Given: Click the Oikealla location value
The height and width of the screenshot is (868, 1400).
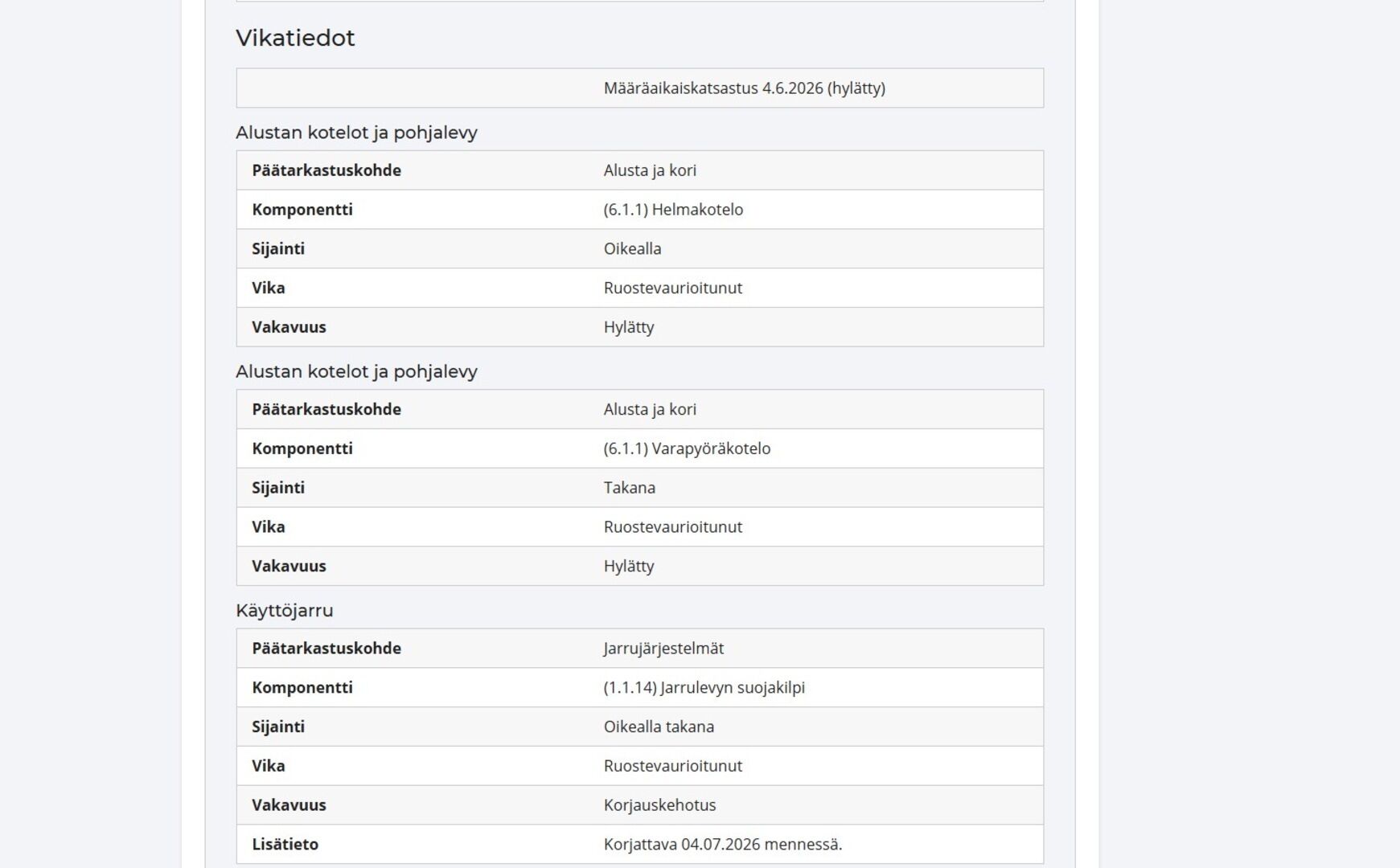Looking at the screenshot, I should [632, 249].
